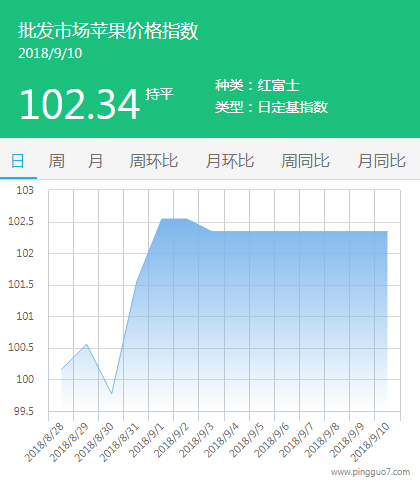Click the x-axis label 2018/9/3
420x483 pixels.
tap(197, 440)
